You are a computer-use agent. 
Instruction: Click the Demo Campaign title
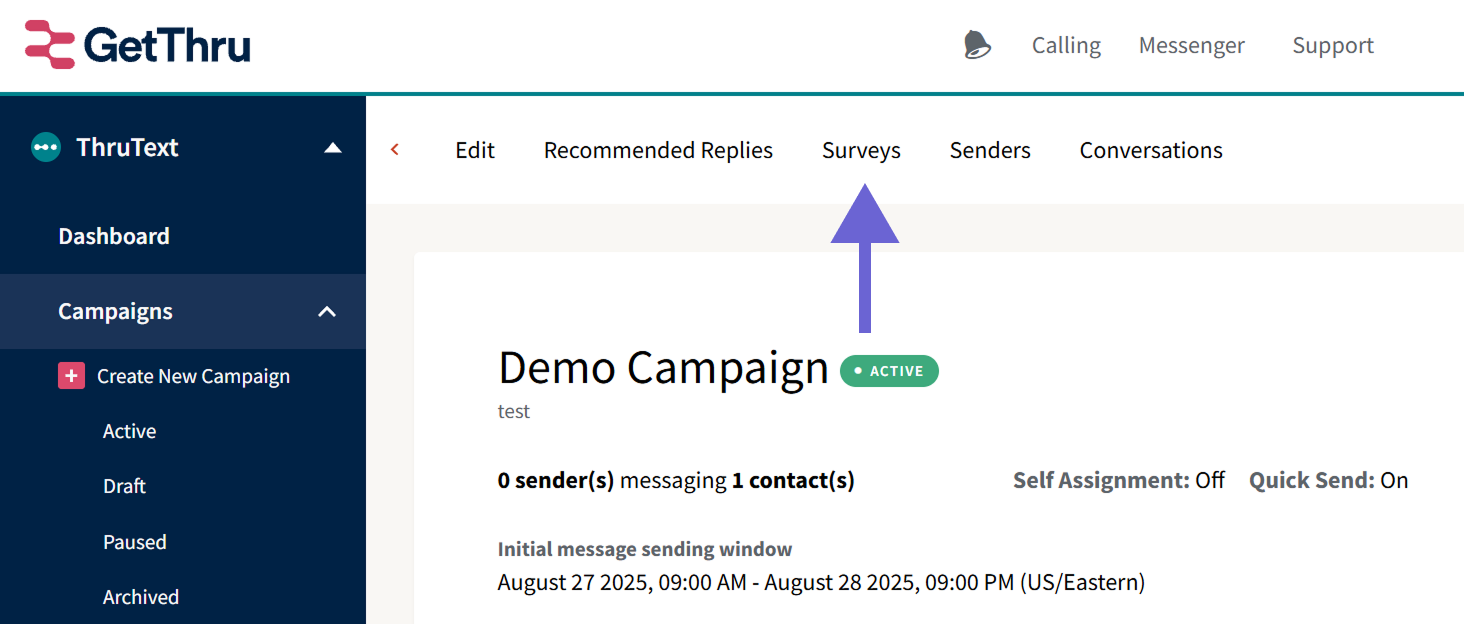point(663,368)
